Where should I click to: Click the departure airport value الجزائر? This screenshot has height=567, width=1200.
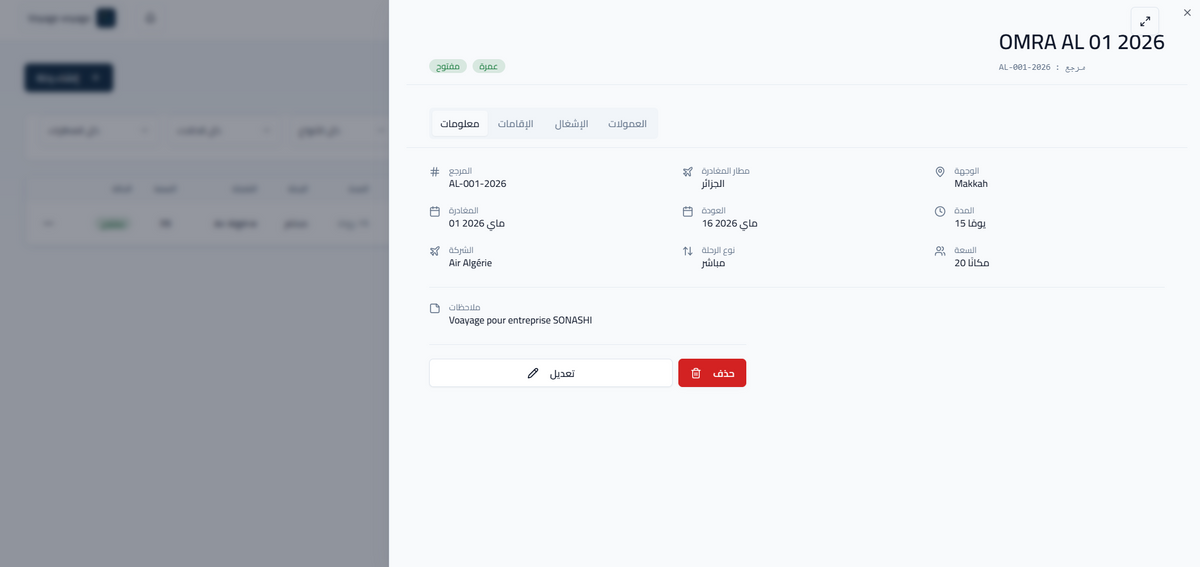(x=713, y=184)
